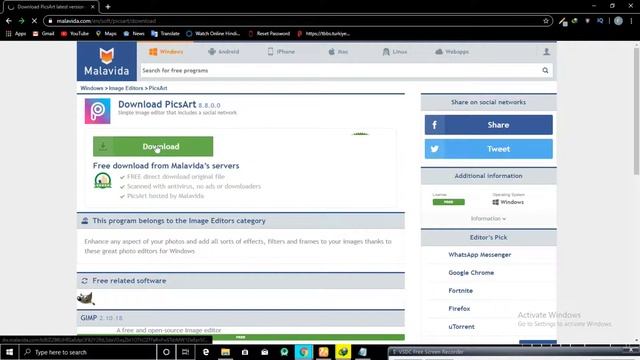Open Watch Online Hindi bookmark
Image resolution: width=640 pixels, height=360 pixels.
click(213, 34)
